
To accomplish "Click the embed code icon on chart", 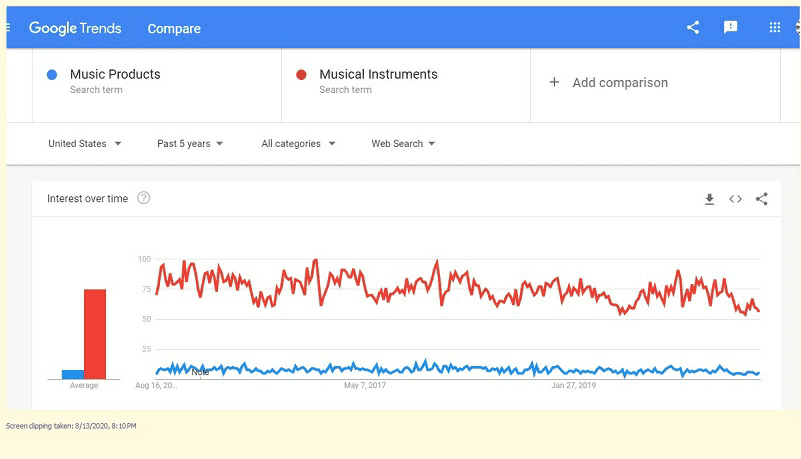I will tap(736, 199).
